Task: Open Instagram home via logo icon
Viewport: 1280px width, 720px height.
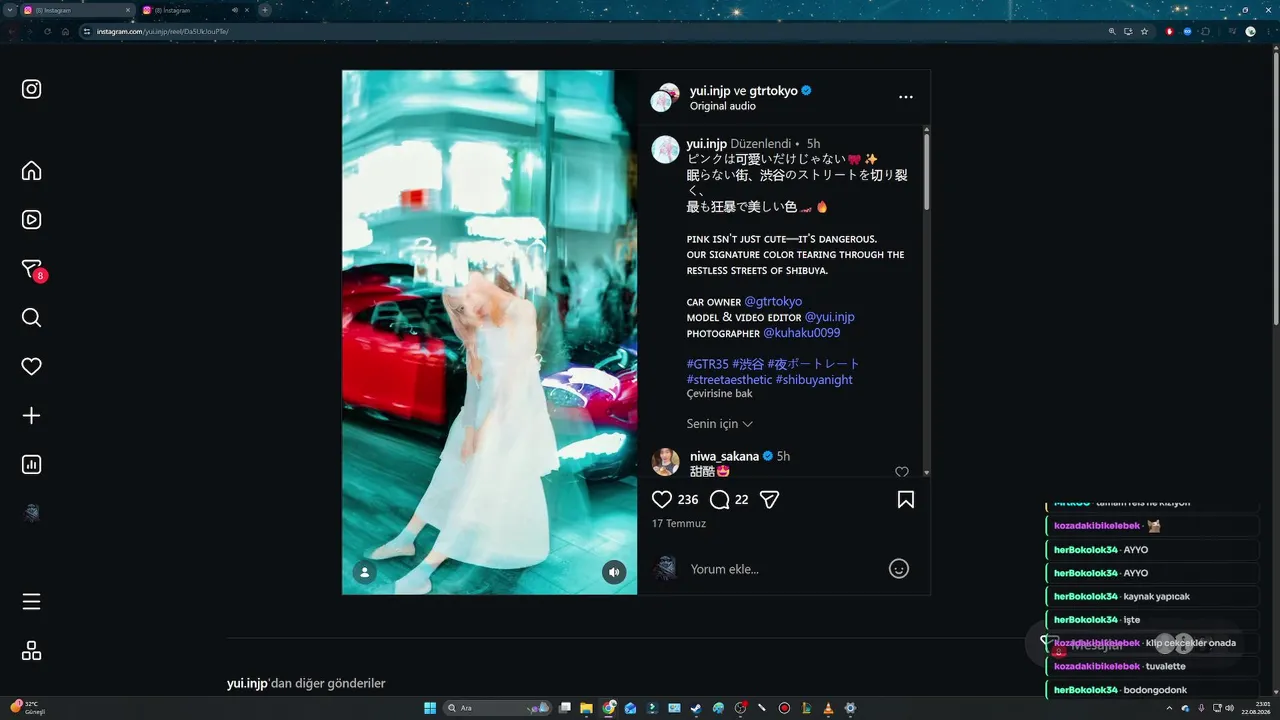Action: (31, 89)
